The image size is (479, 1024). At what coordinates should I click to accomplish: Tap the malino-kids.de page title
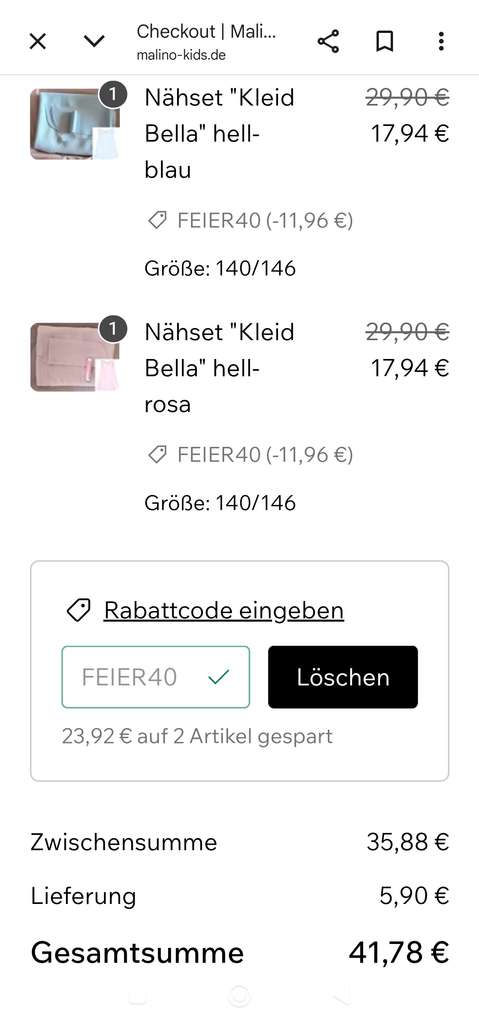pyautogui.click(x=206, y=42)
